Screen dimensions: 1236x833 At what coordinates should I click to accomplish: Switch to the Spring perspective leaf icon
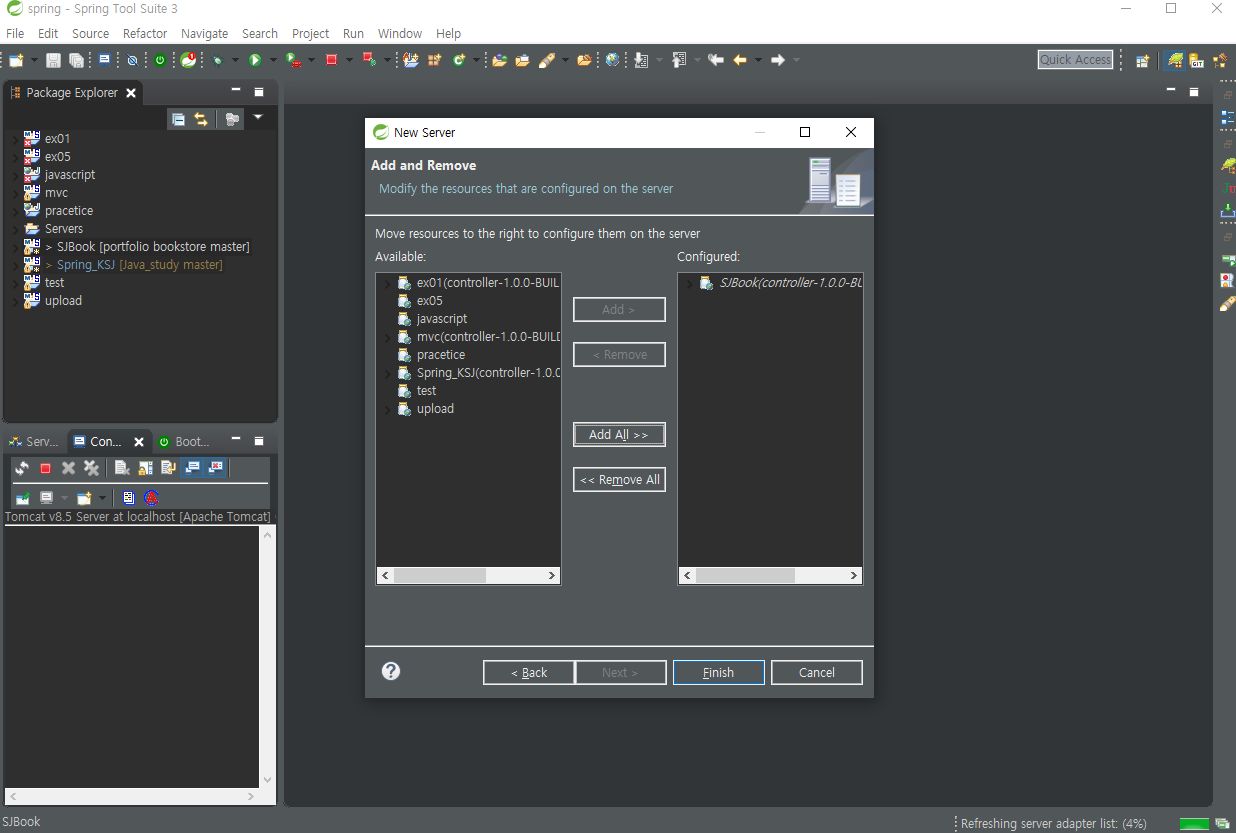[x=1176, y=60]
